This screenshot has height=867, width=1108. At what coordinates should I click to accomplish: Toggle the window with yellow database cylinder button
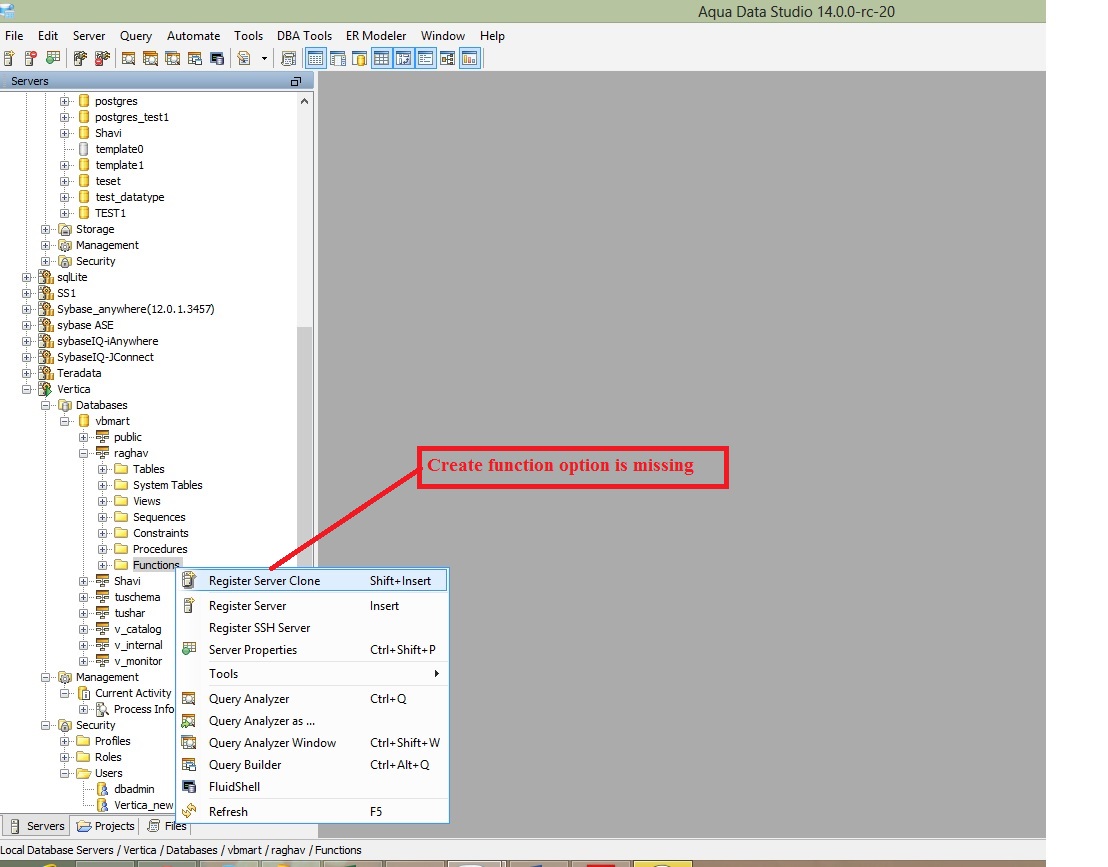359,59
